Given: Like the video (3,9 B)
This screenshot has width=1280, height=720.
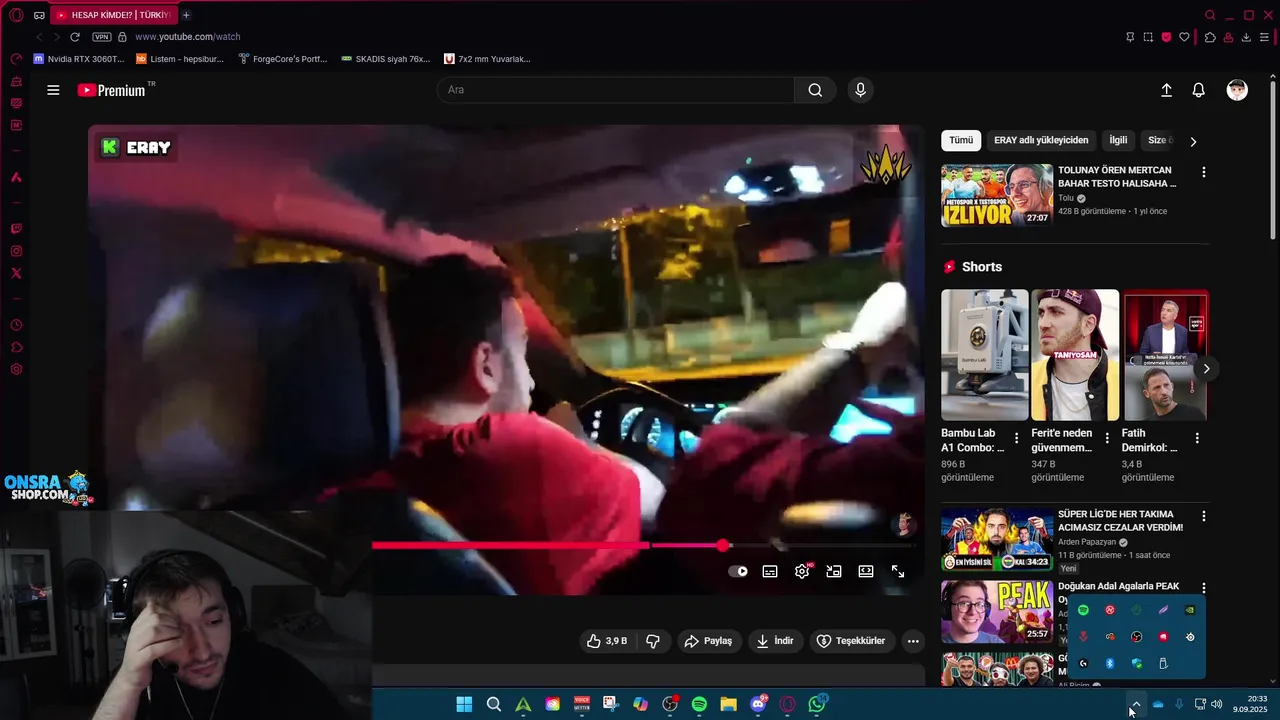Looking at the screenshot, I should click(x=608, y=641).
